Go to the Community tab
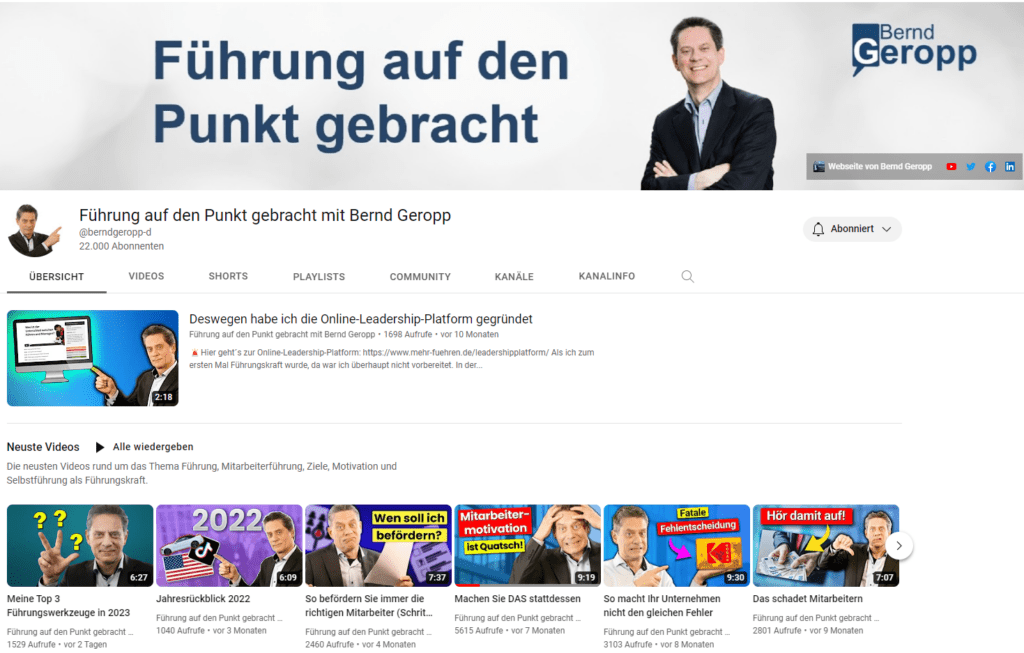This screenshot has width=1024, height=653. tap(420, 277)
